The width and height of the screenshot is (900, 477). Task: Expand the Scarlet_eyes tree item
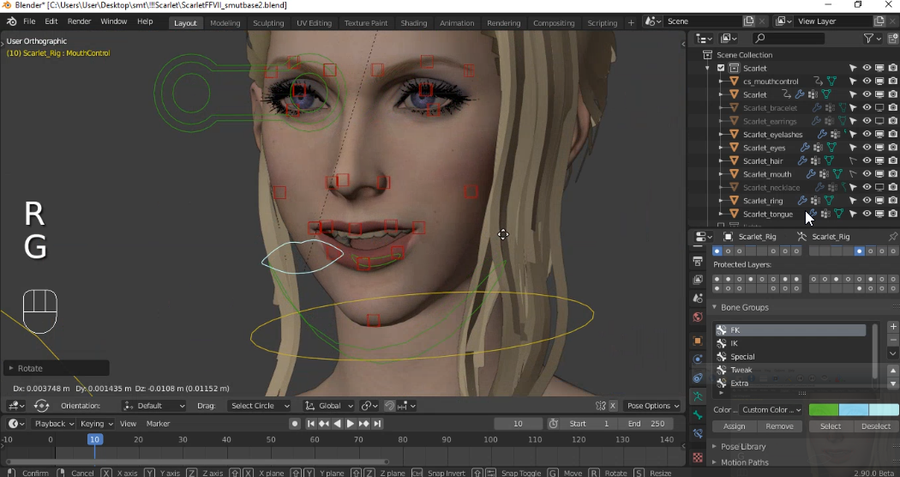tap(721, 148)
